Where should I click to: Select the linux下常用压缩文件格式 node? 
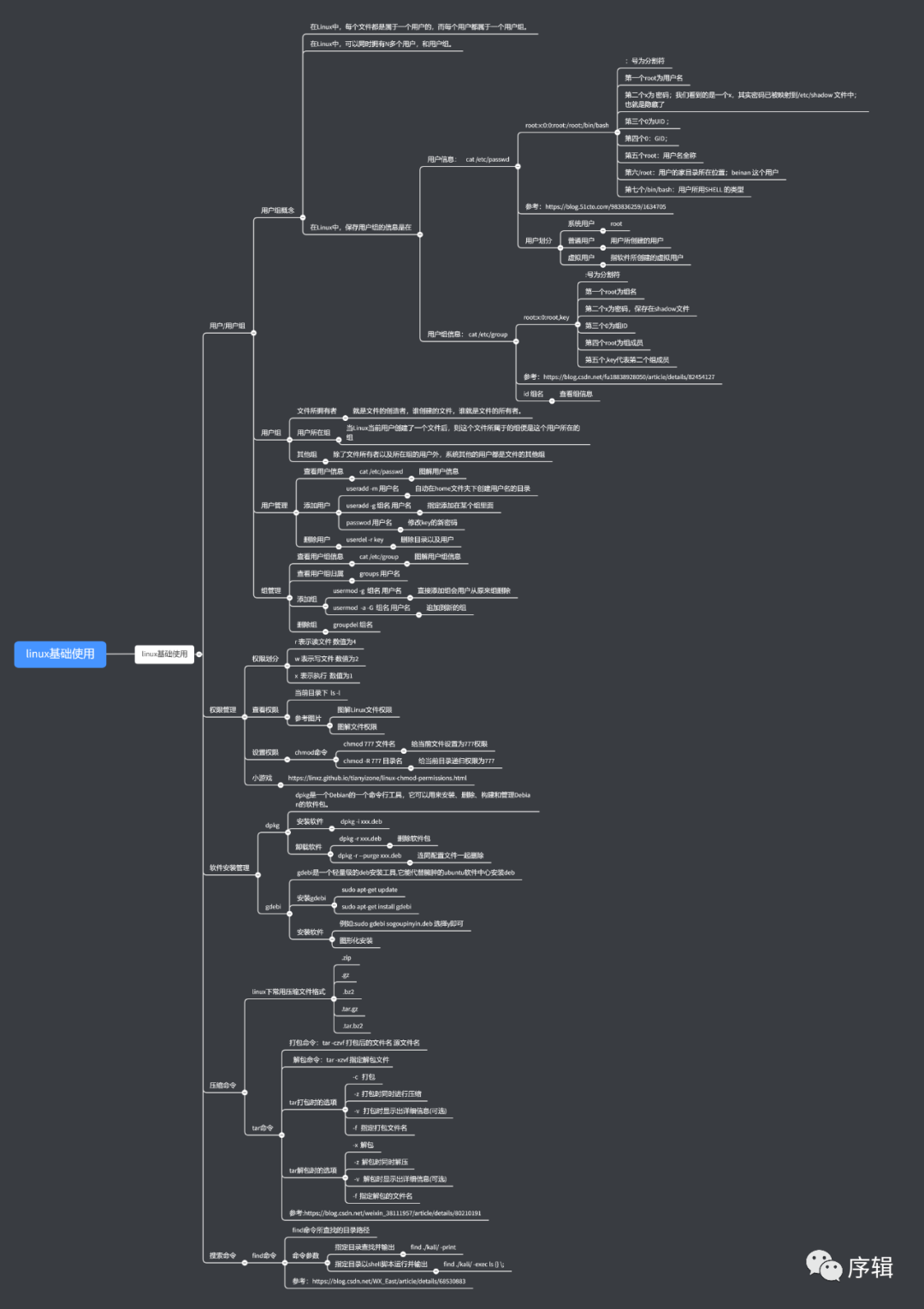[288, 992]
